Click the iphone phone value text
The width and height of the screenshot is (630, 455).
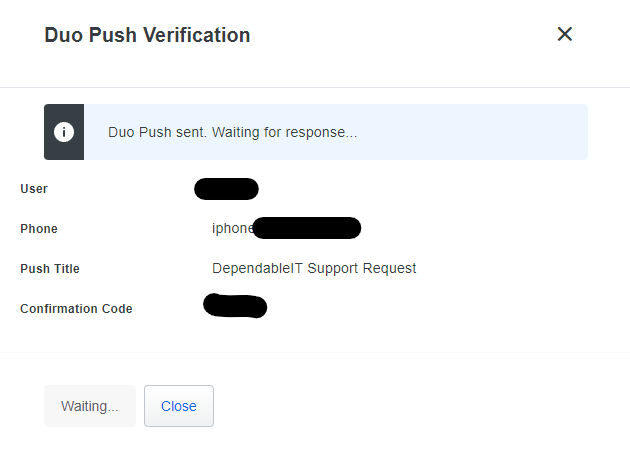click(233, 228)
